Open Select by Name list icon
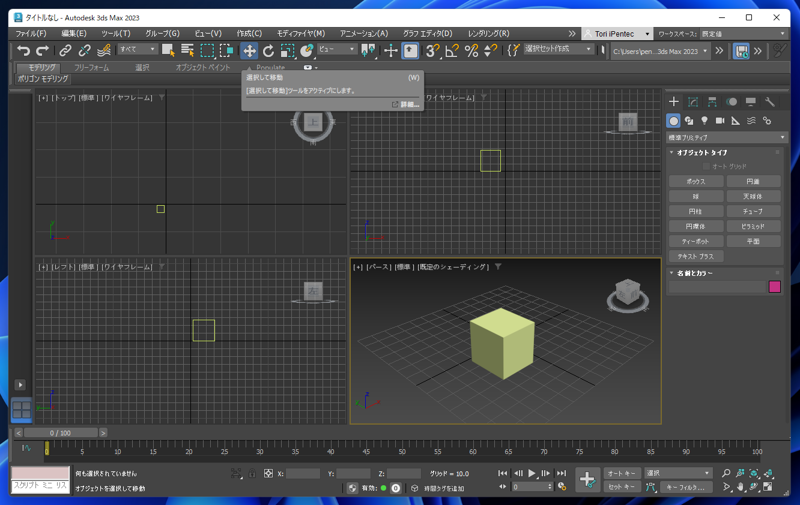 pyautogui.click(x=187, y=50)
